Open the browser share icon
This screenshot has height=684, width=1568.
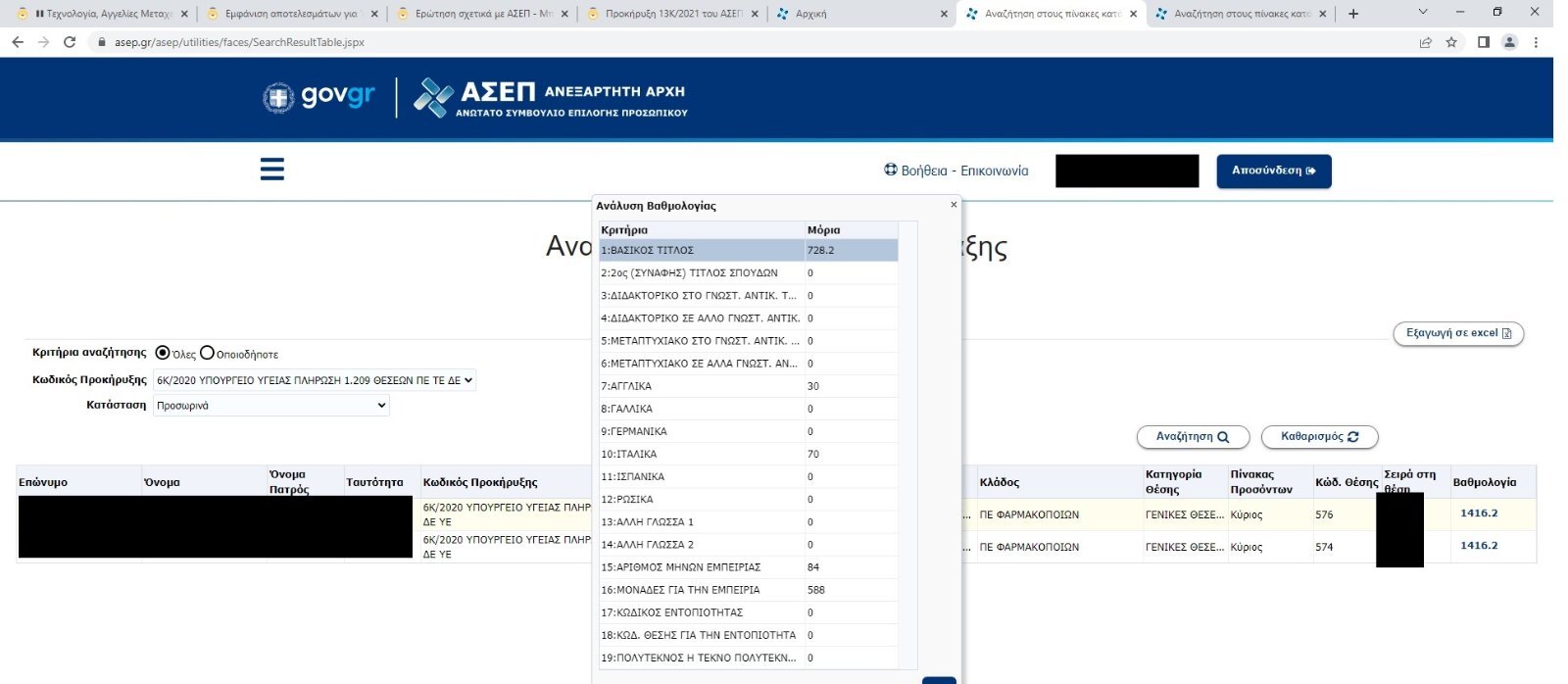tap(1425, 42)
